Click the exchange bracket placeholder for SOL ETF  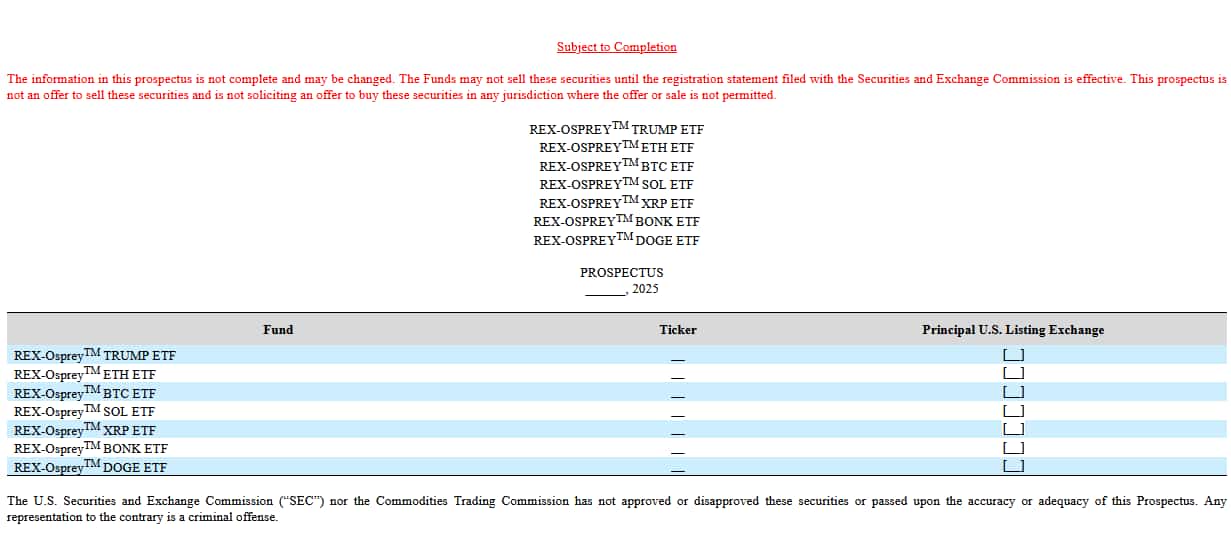point(1013,411)
